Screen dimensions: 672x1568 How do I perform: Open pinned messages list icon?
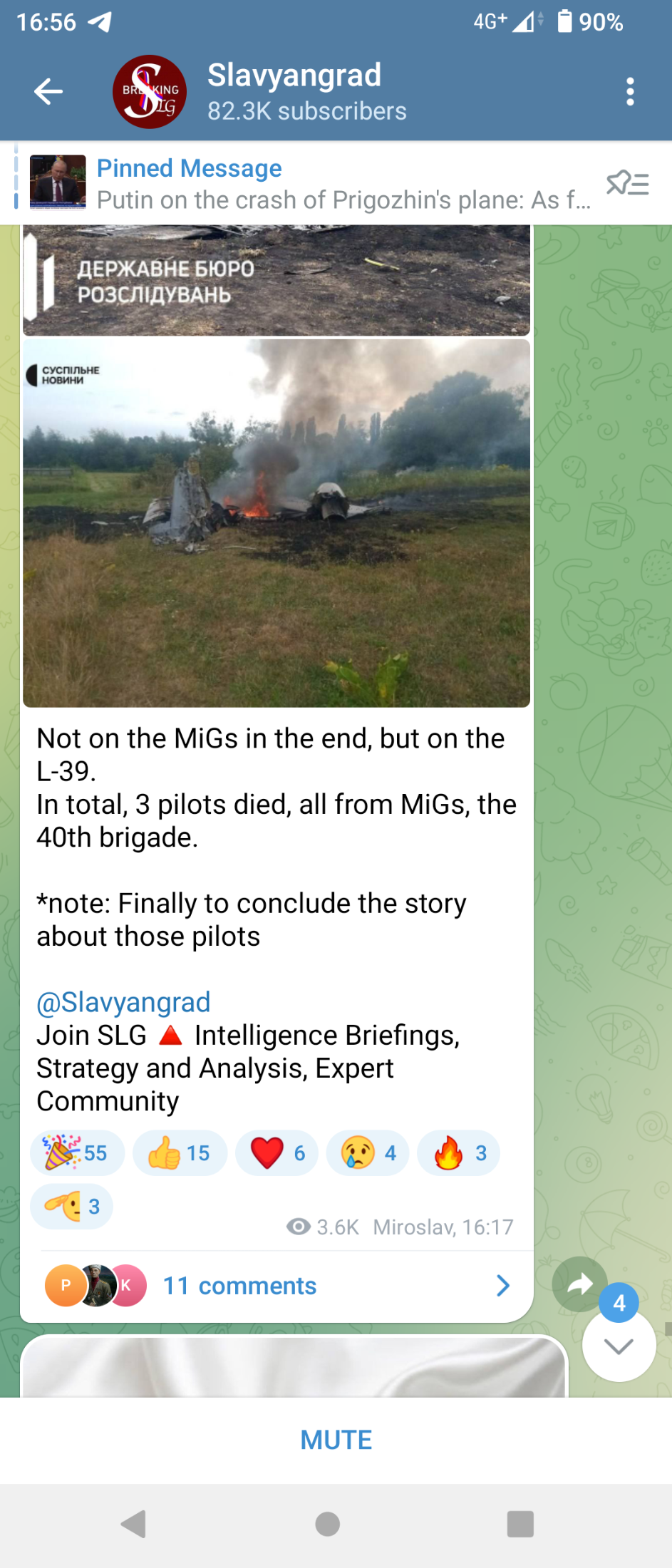[628, 183]
